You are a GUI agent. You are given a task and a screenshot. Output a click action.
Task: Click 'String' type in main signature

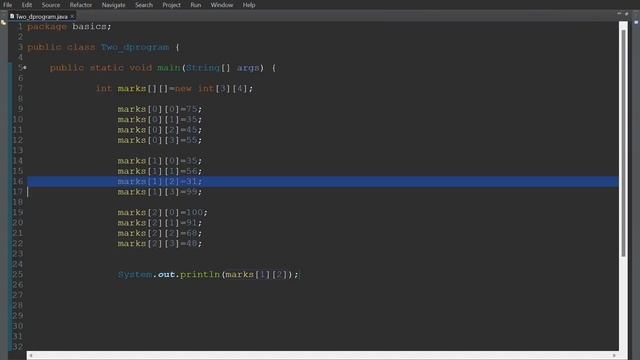coord(203,68)
